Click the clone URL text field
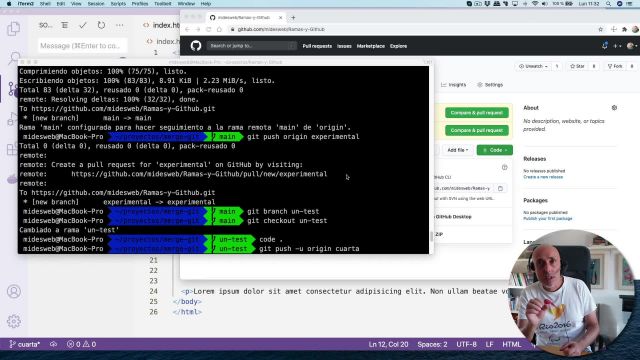The height and width of the screenshot is (360, 640). 463,188
